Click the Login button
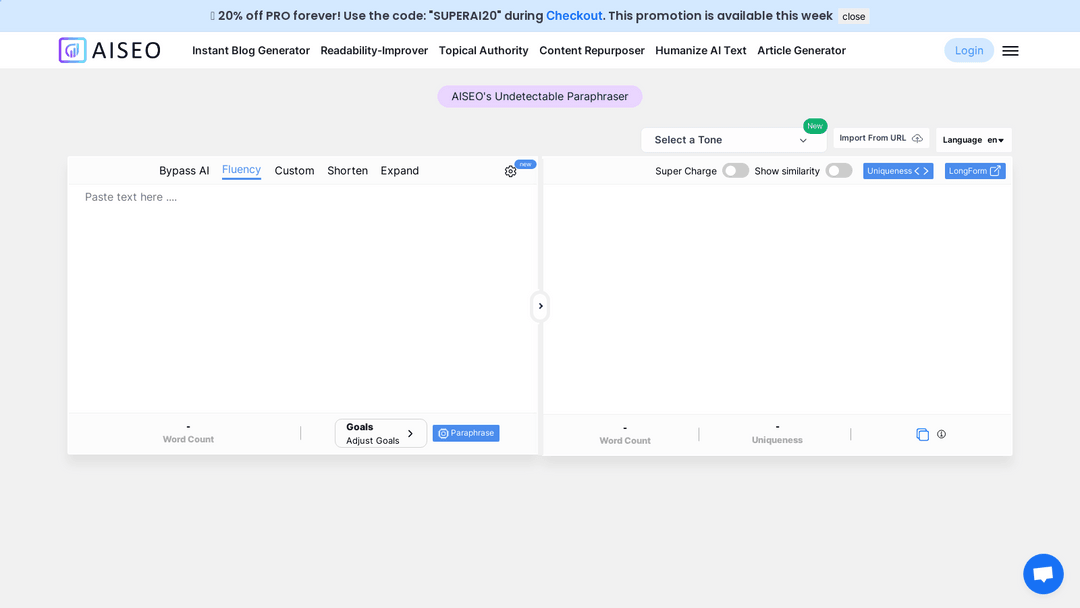1080x608 pixels. pos(968,50)
